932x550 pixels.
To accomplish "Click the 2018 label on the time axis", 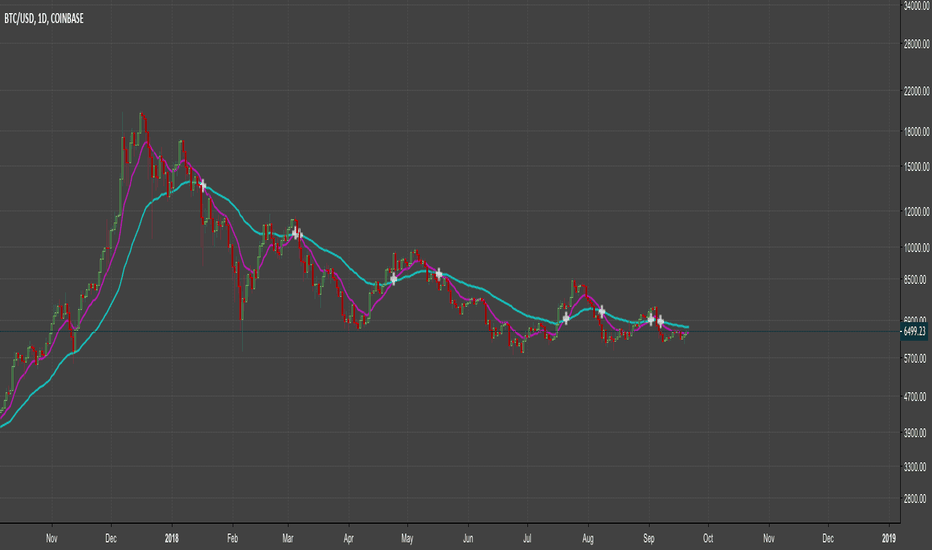I will (x=172, y=539).
